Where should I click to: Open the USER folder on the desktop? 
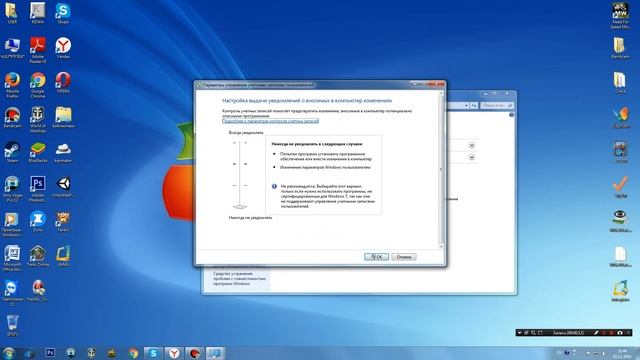[x=12, y=13]
